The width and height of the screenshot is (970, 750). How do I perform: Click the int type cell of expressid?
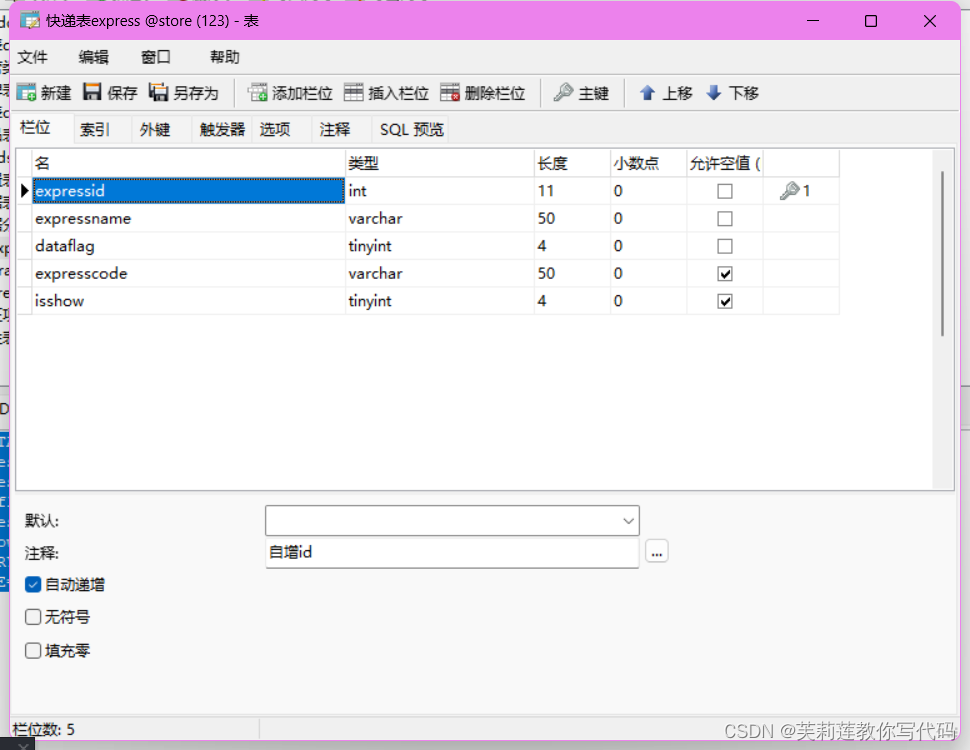(440, 191)
